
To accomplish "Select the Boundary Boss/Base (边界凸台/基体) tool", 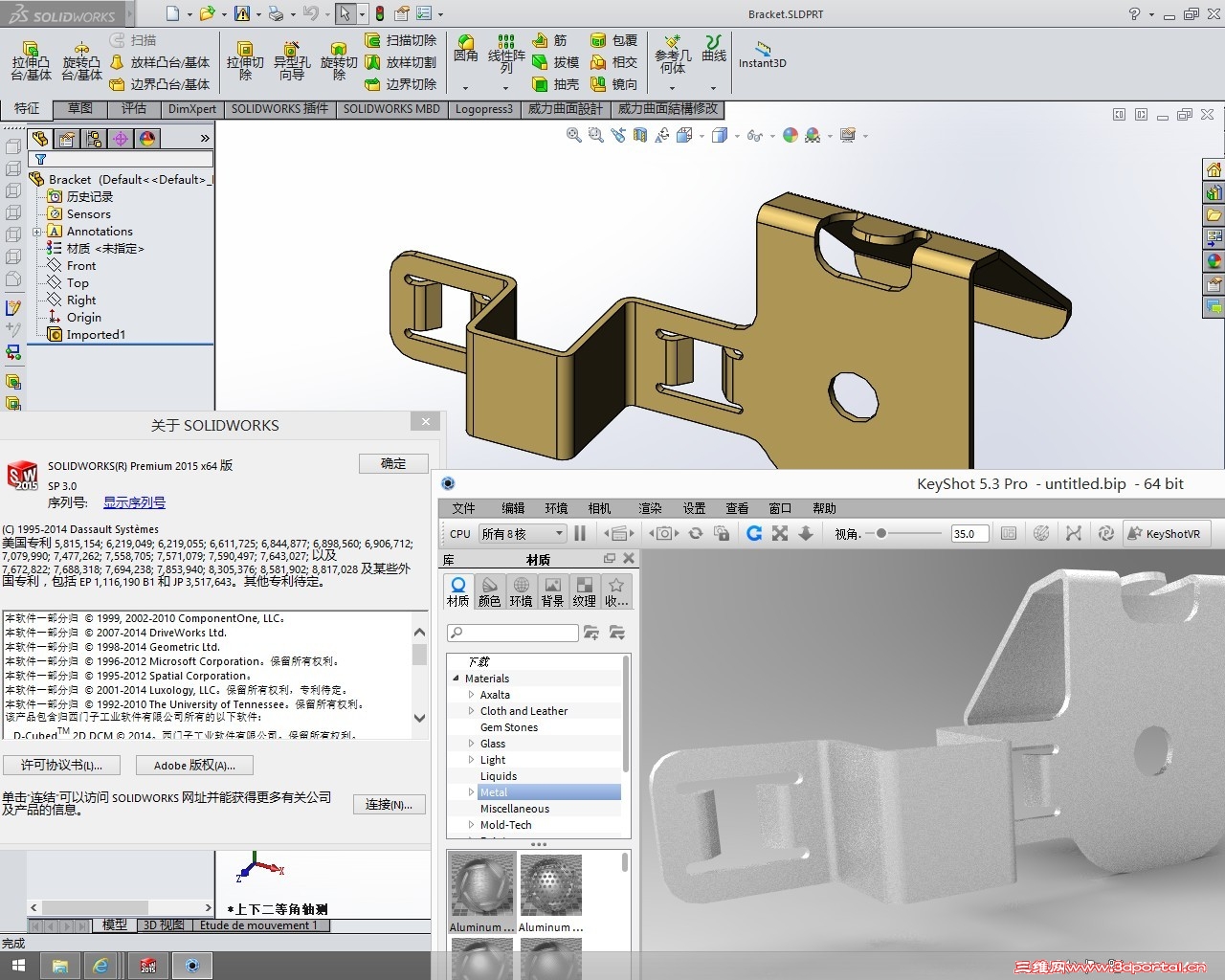I will click(x=159, y=84).
